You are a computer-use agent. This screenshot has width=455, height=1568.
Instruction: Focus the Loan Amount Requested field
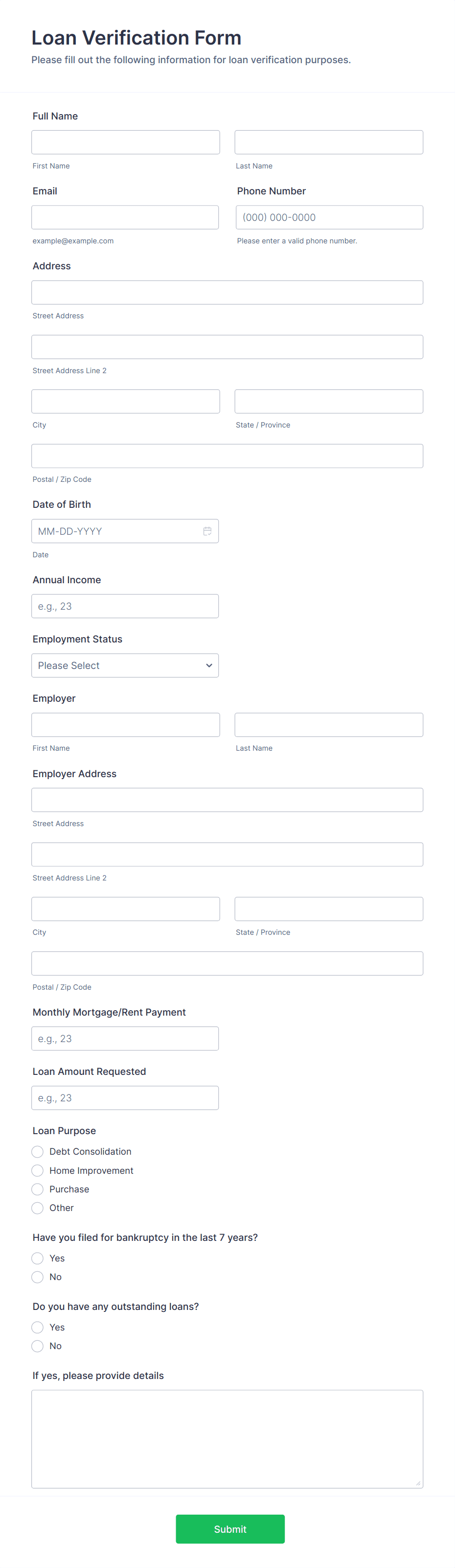coord(125,1098)
